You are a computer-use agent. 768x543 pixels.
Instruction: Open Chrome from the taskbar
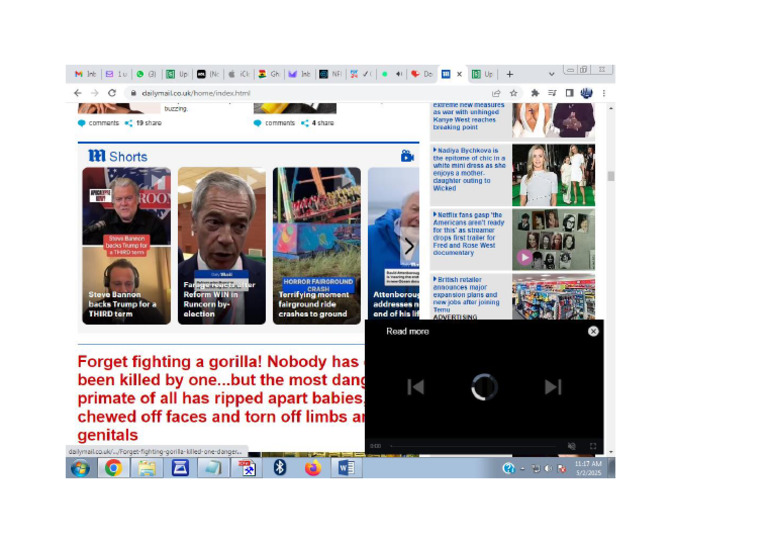coord(113,469)
